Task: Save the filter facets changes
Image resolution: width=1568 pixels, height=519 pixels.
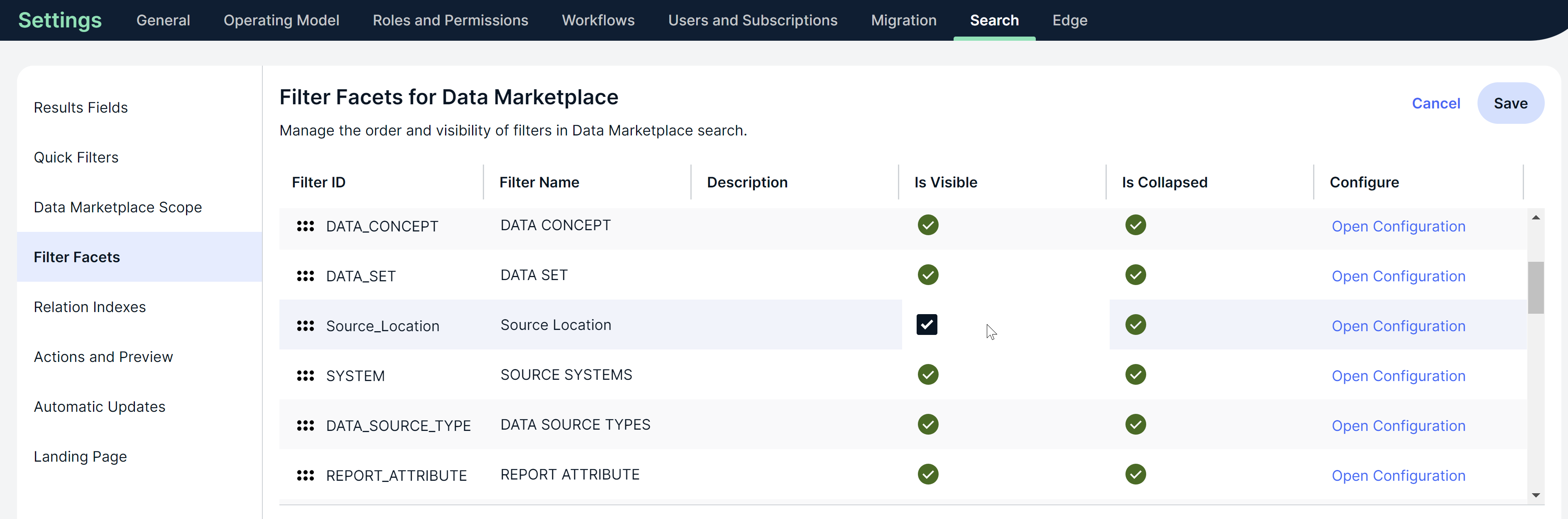Action: click(x=1509, y=103)
